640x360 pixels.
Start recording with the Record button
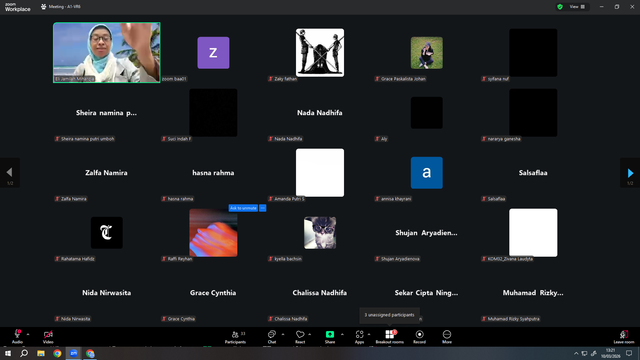click(419, 337)
